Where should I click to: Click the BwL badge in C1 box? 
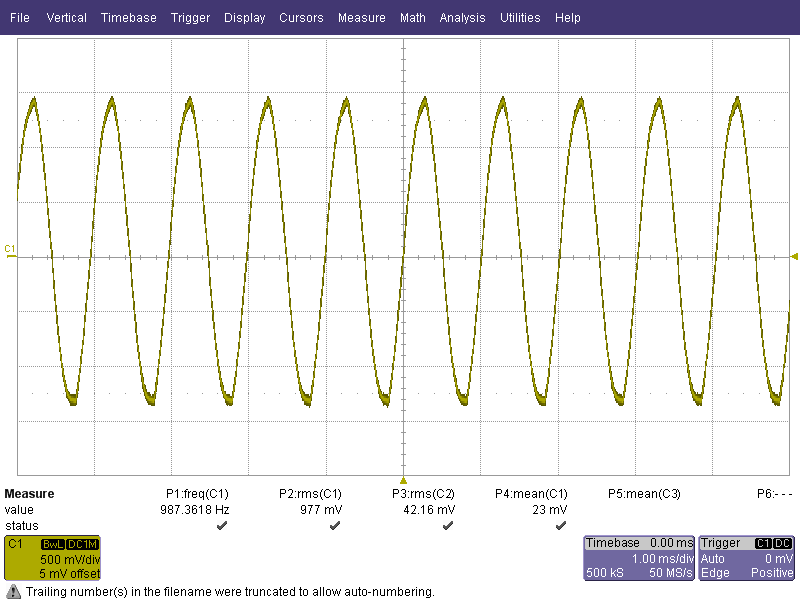pos(53,544)
